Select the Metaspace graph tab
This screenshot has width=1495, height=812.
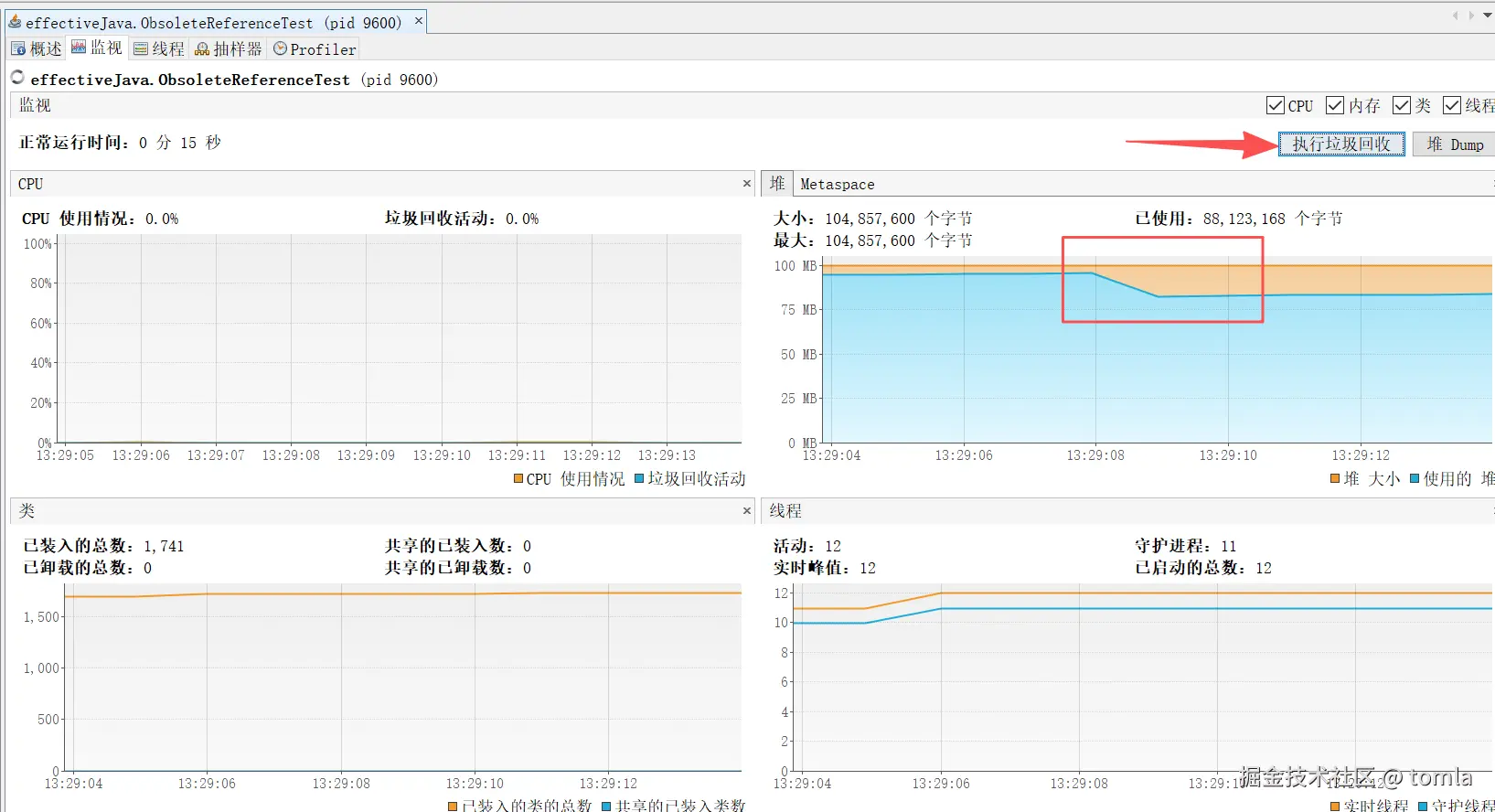pos(838,184)
